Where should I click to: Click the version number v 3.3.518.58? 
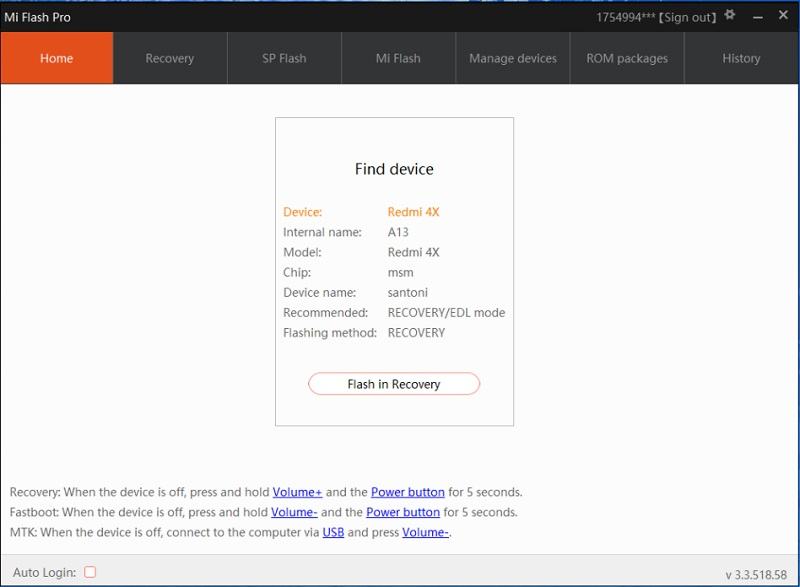pos(756,575)
